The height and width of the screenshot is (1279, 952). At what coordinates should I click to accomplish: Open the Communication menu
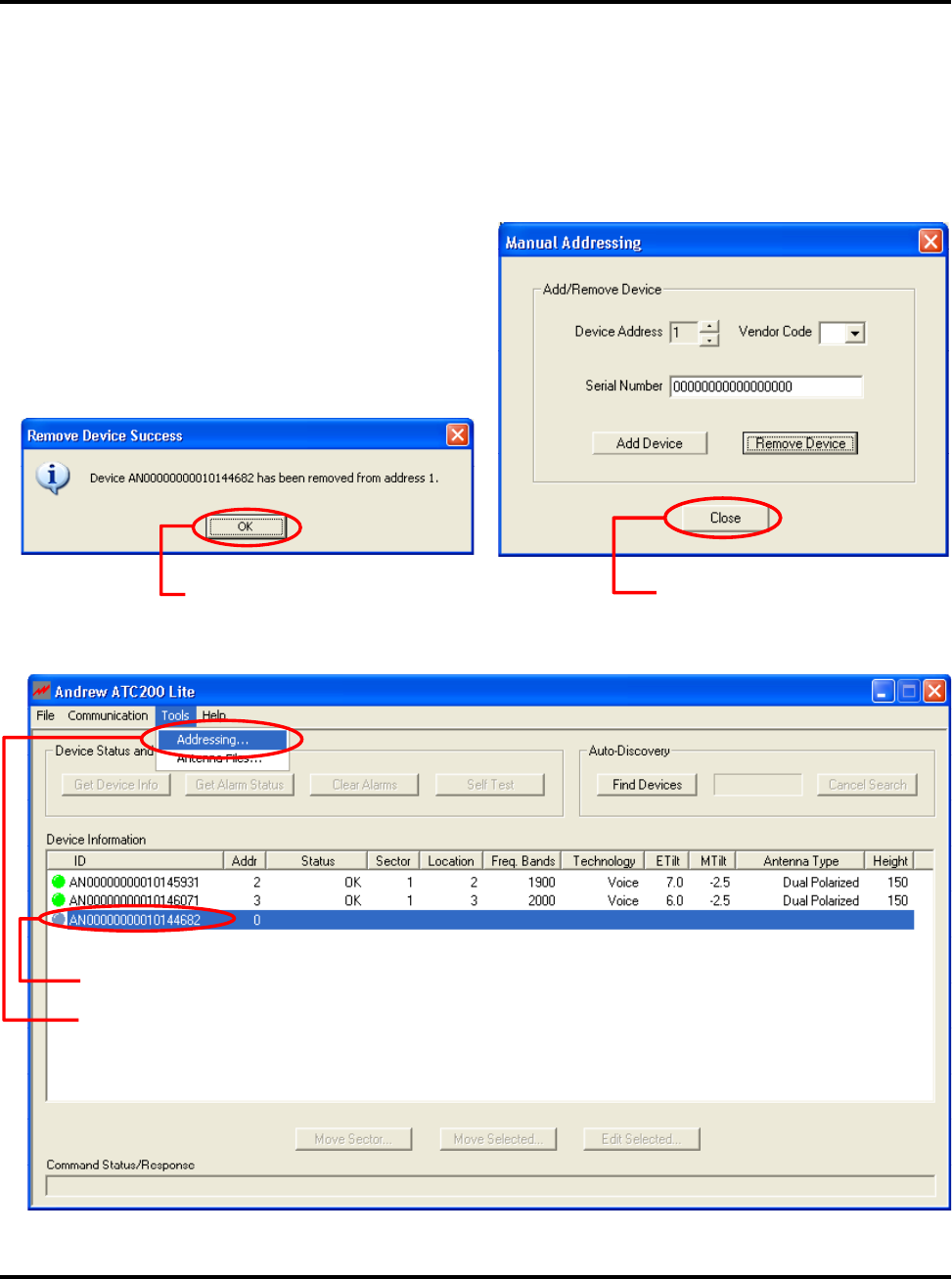108,715
